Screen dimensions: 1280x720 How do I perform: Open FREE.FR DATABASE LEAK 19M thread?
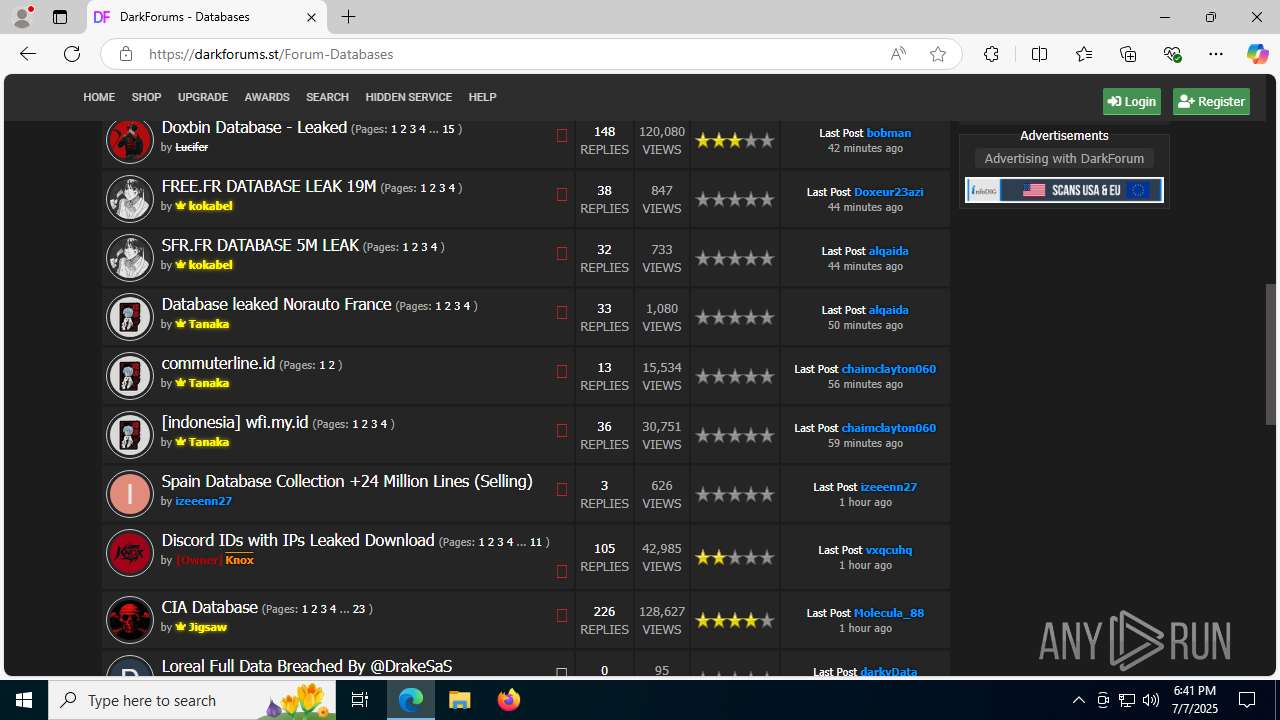coord(269,186)
